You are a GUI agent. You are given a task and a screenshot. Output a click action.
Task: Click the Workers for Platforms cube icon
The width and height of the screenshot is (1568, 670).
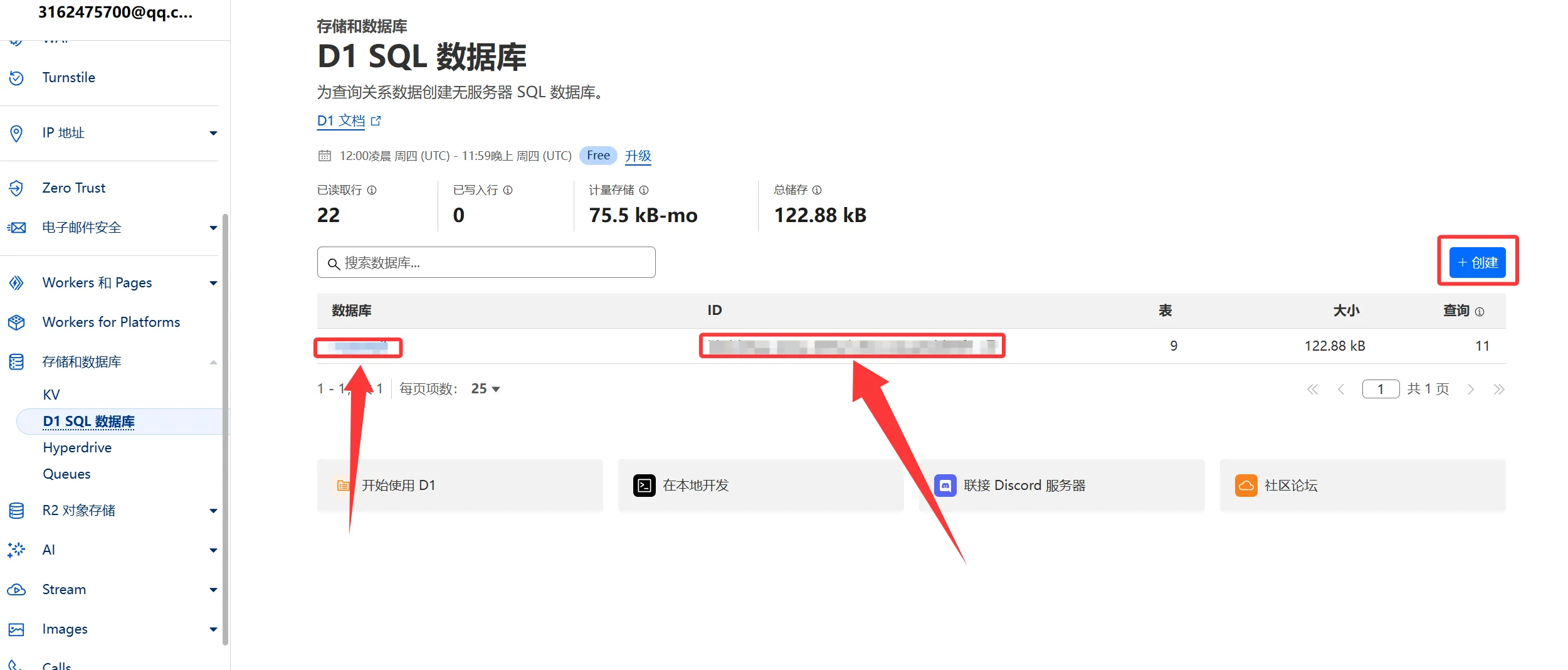[x=16, y=322]
